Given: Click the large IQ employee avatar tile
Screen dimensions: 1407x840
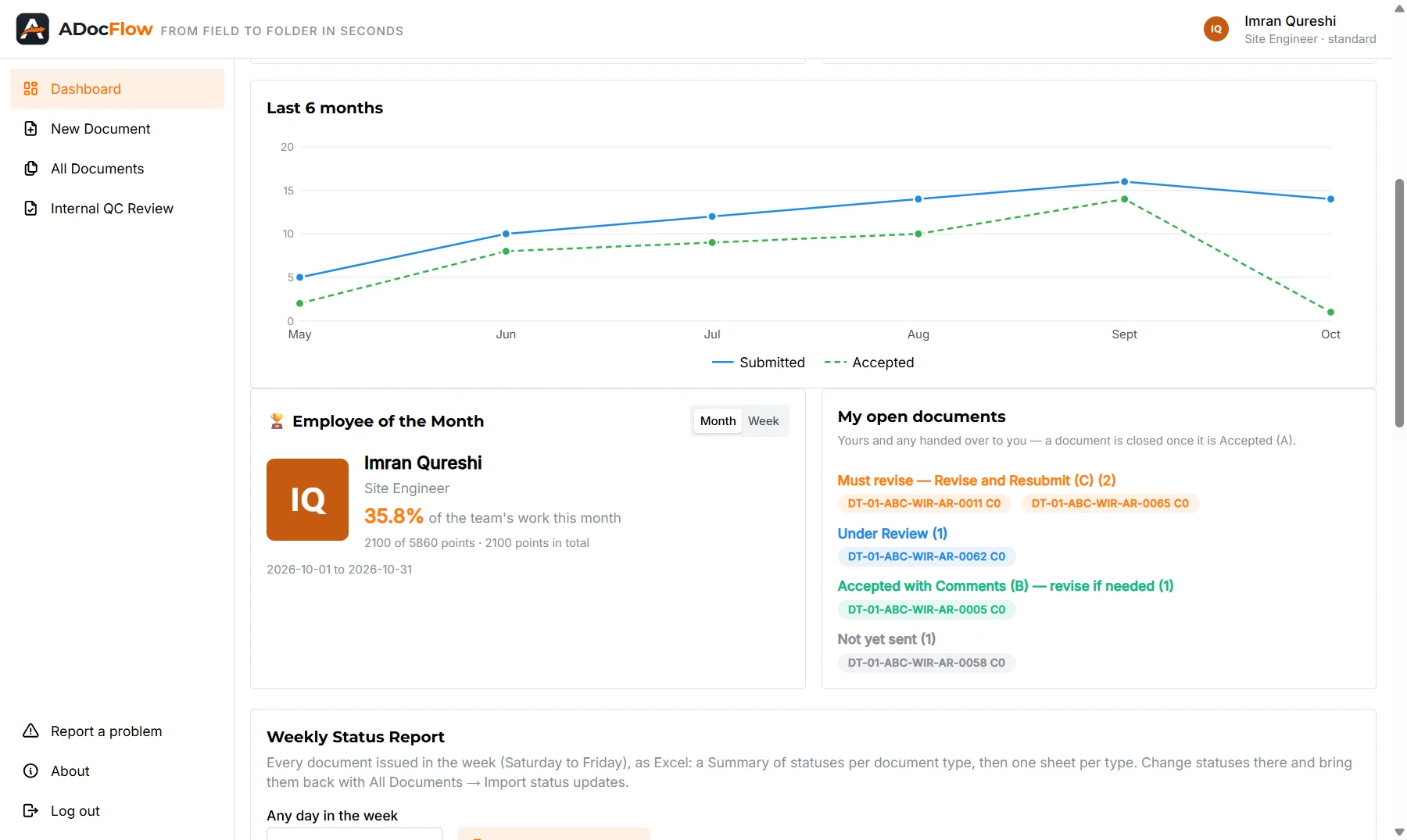Looking at the screenshot, I should (x=307, y=499).
